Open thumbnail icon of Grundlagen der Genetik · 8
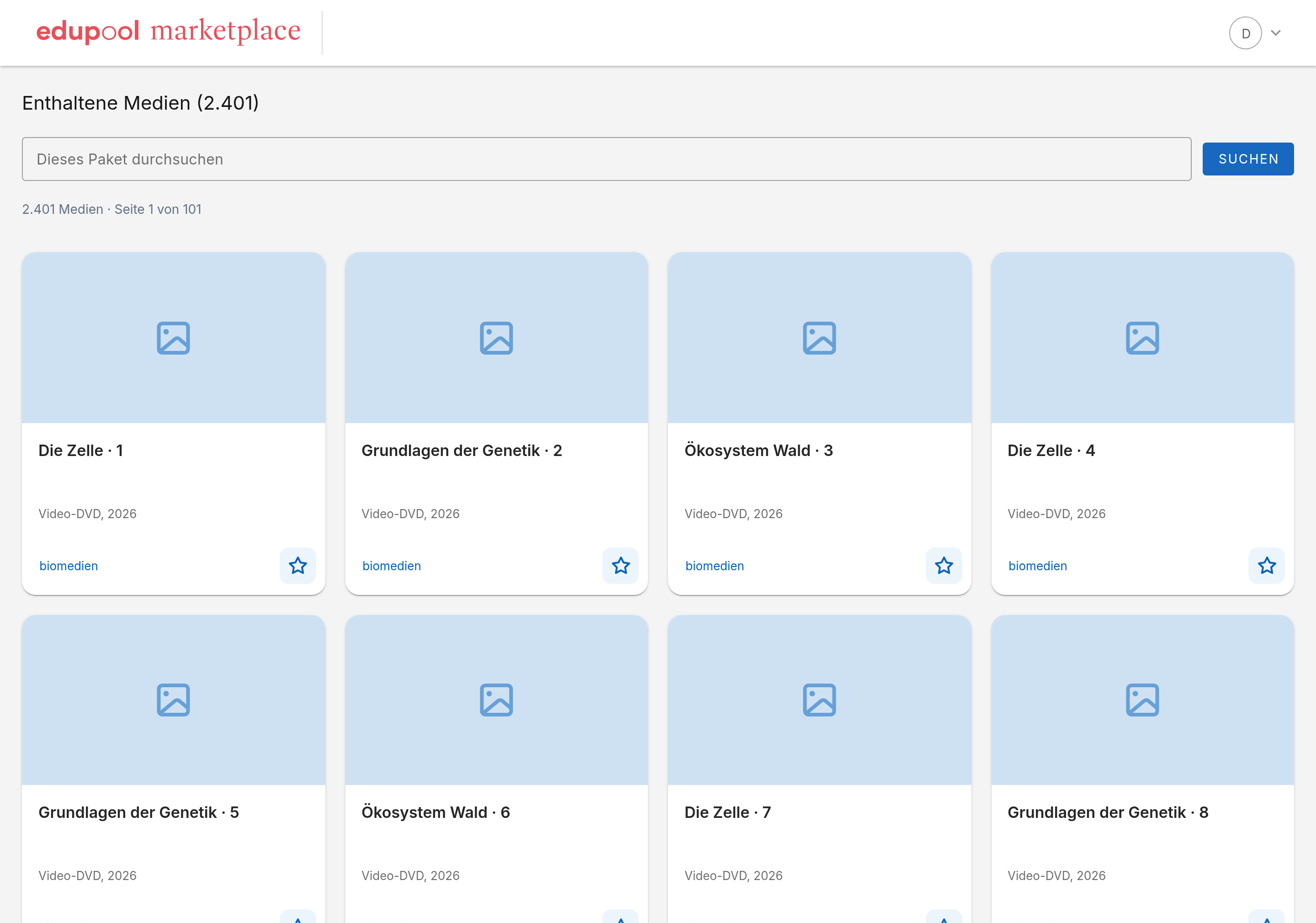Screen dimensions: 1316x923 [1142, 700]
